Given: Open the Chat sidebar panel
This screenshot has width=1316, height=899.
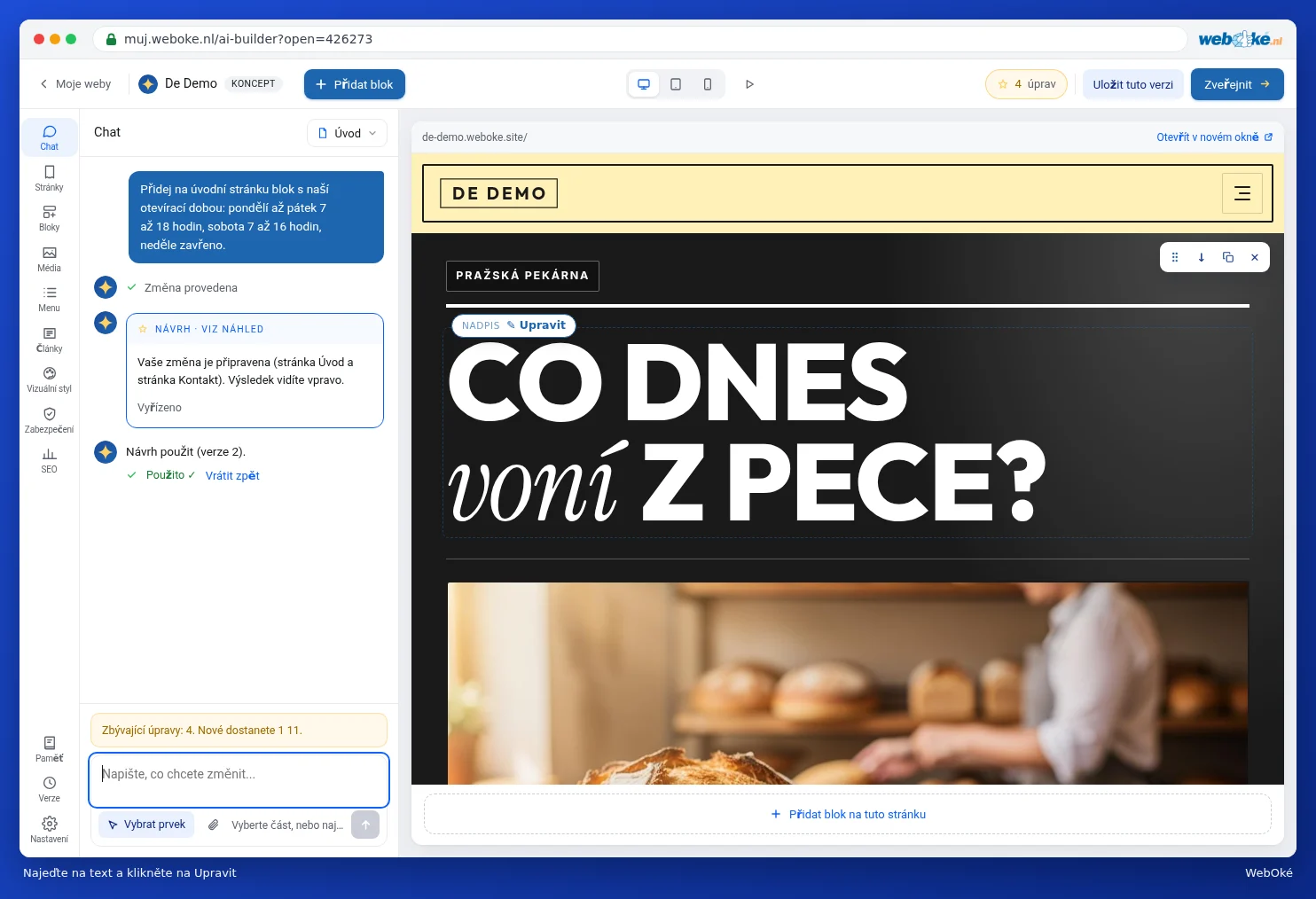Looking at the screenshot, I should (x=50, y=137).
